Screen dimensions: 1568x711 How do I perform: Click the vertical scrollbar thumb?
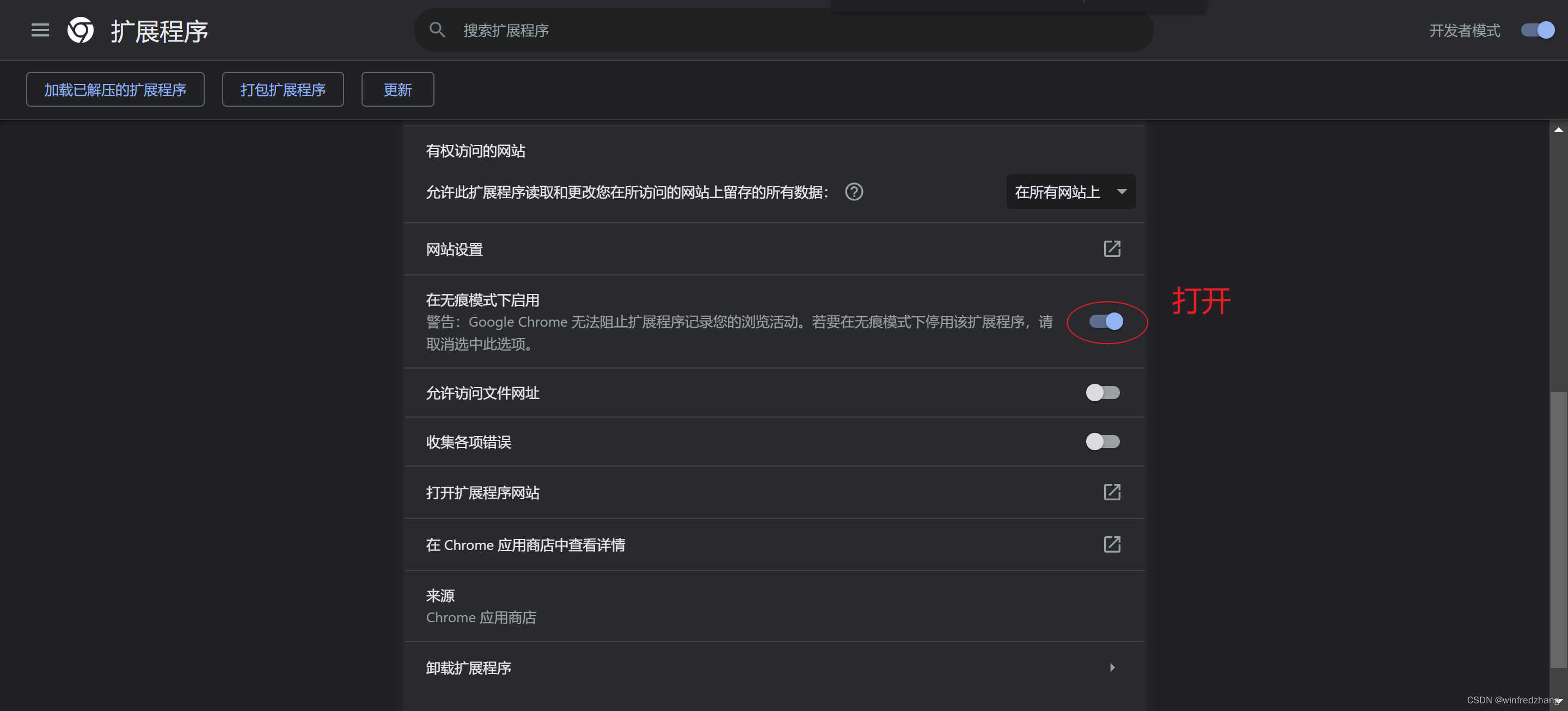pos(1558,530)
